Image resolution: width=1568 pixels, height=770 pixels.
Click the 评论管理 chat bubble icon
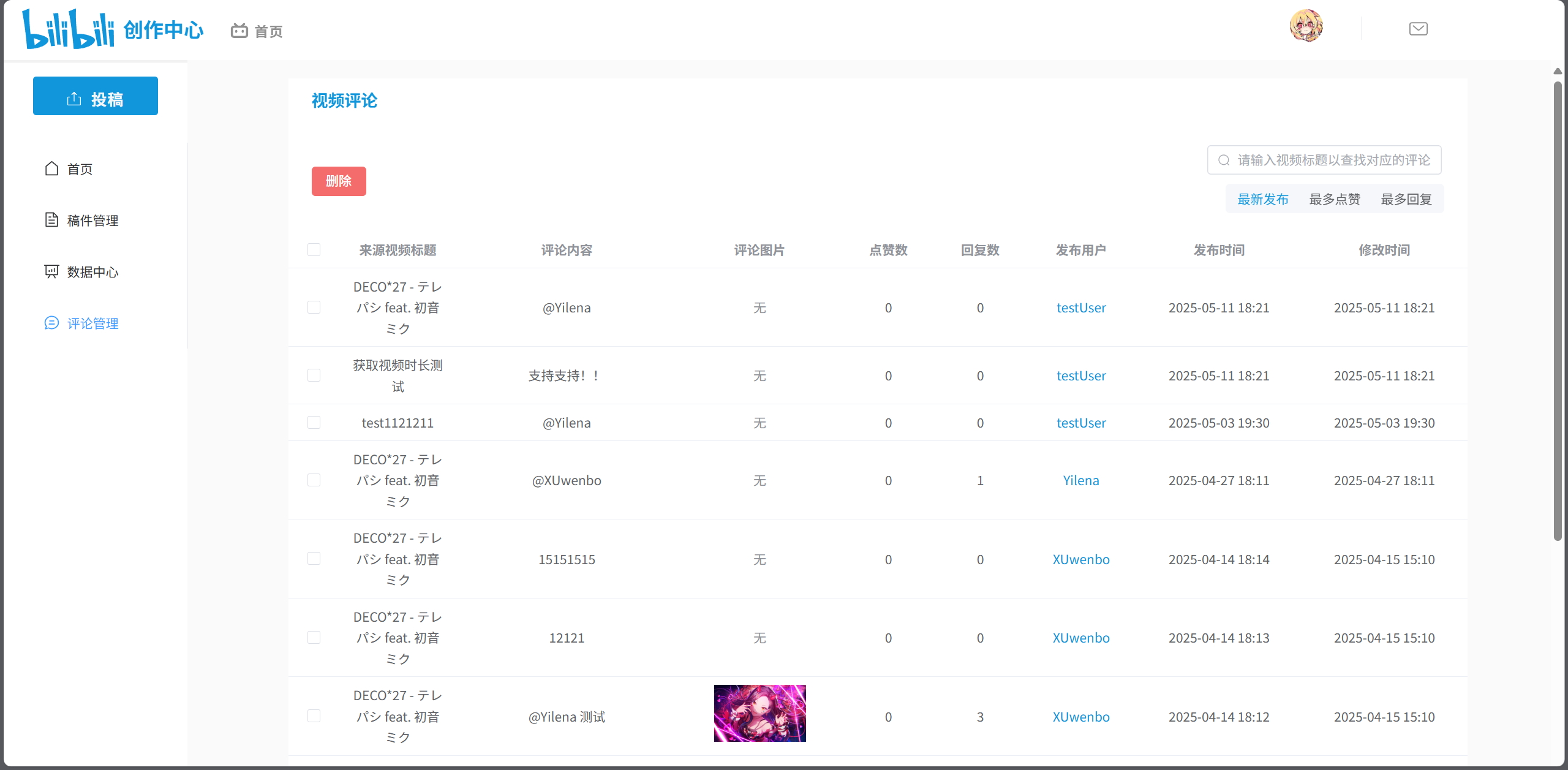52,323
